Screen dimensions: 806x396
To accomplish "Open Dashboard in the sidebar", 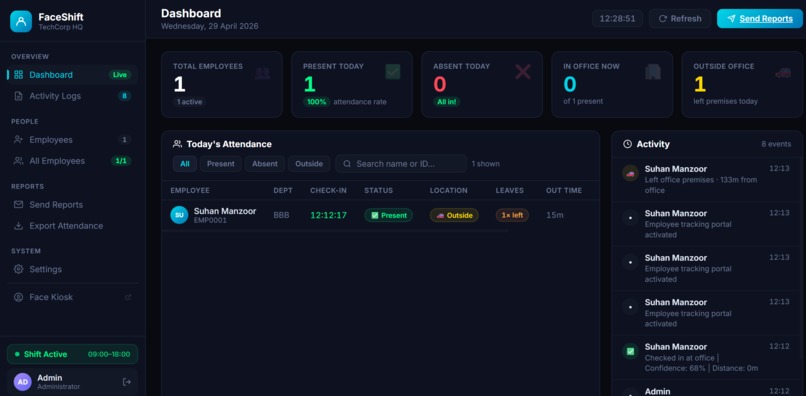I will pos(72,75).
